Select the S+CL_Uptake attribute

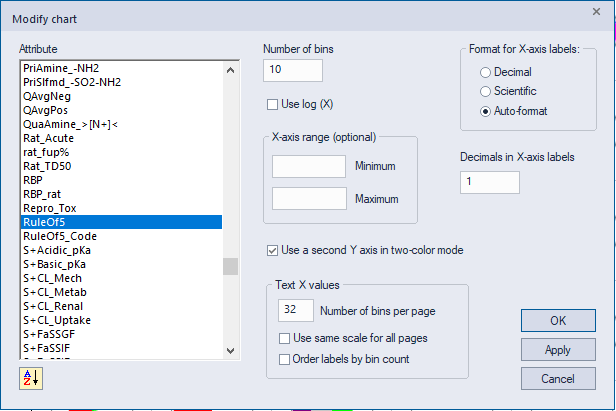point(121,320)
